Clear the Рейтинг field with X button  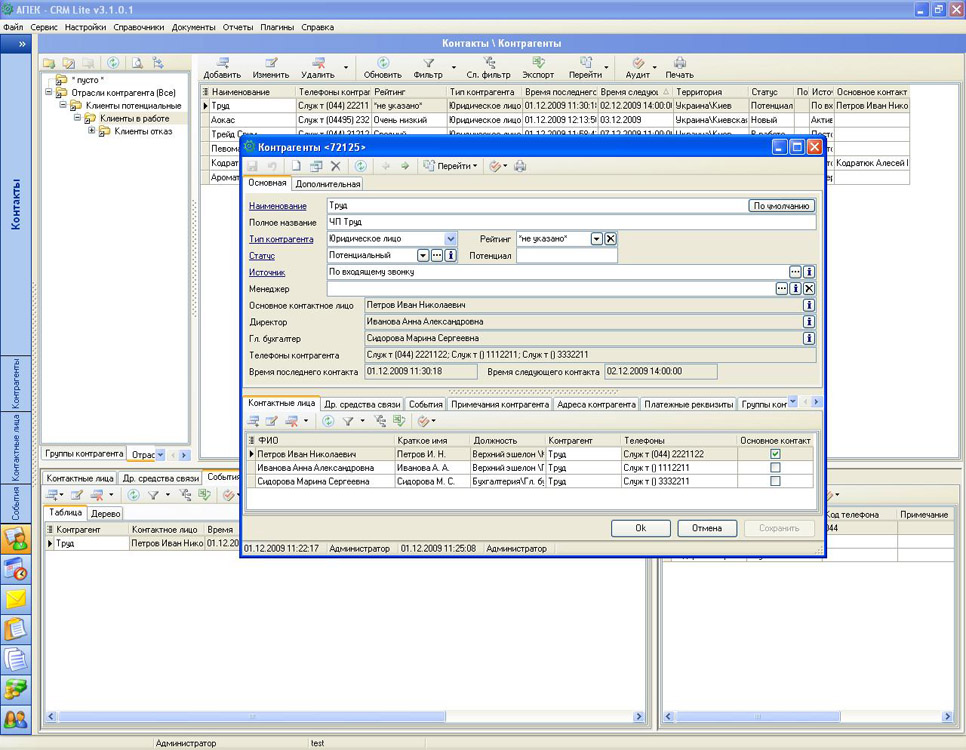pos(611,239)
